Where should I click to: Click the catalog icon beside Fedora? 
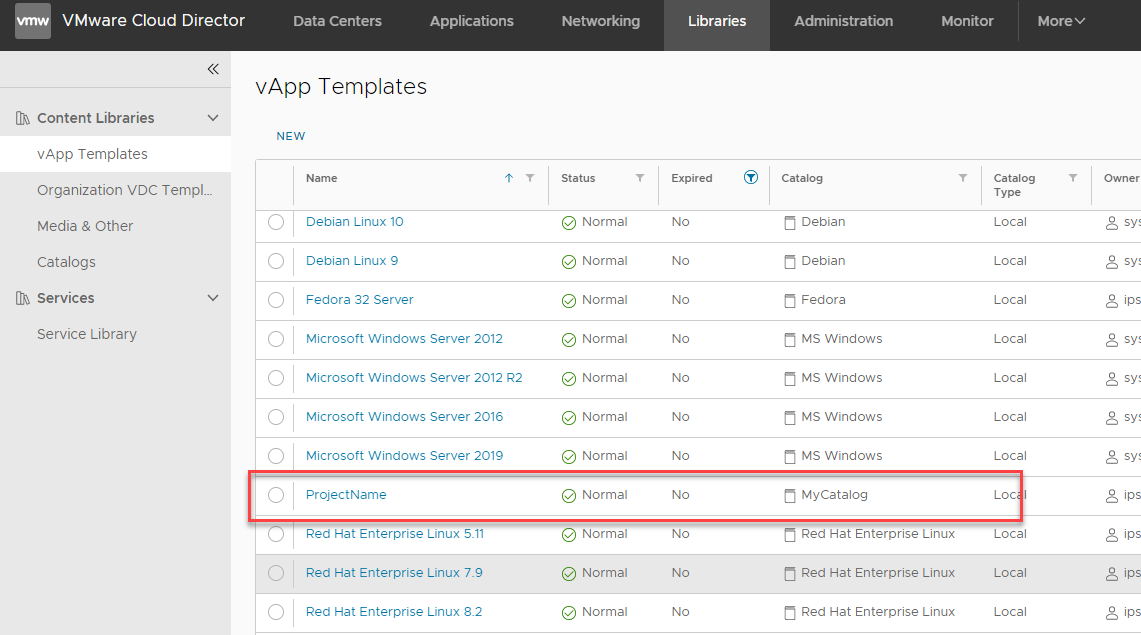click(x=790, y=300)
